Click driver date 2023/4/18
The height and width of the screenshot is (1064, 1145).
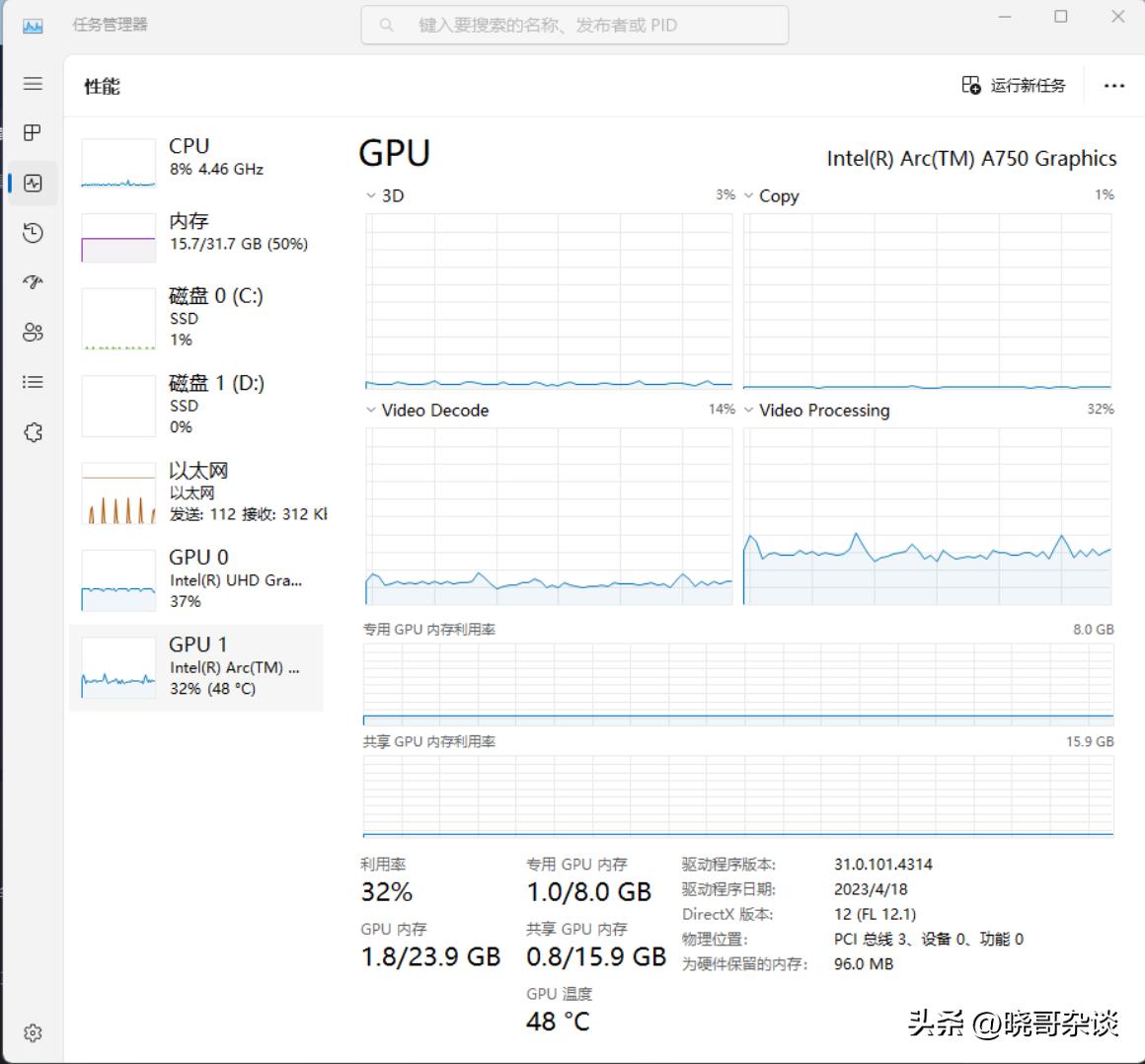click(871, 889)
